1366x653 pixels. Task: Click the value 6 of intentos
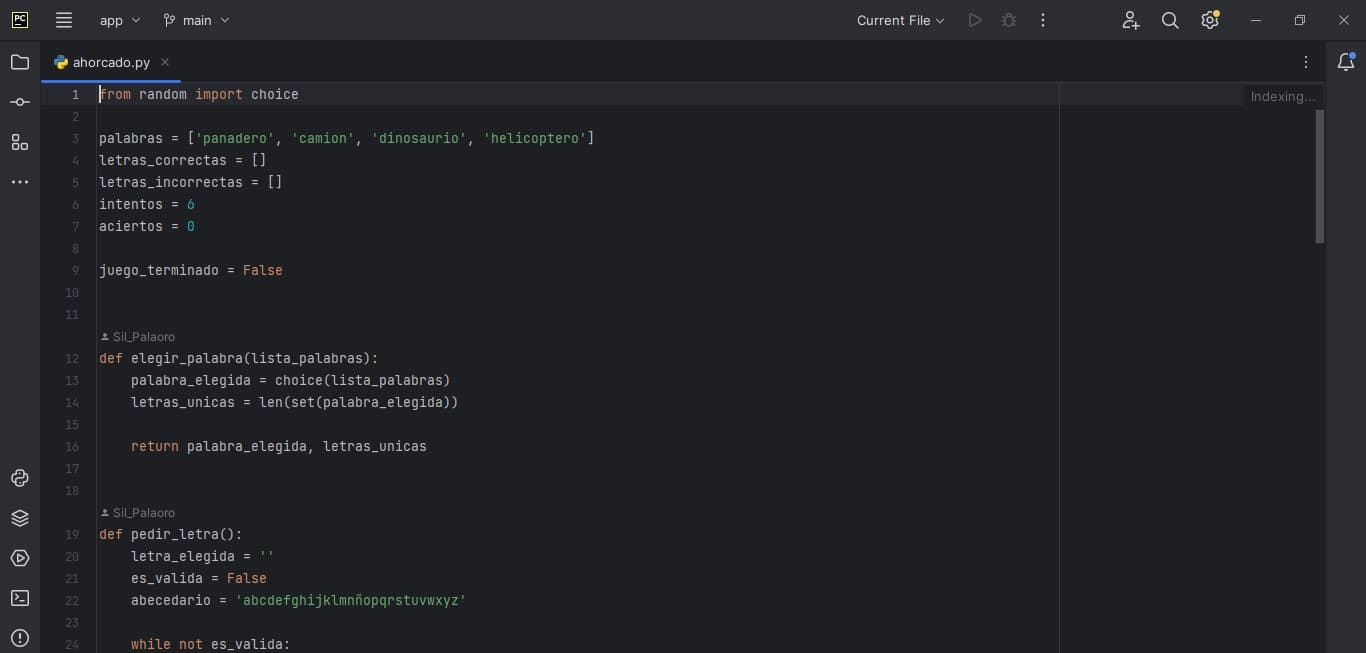(191, 204)
